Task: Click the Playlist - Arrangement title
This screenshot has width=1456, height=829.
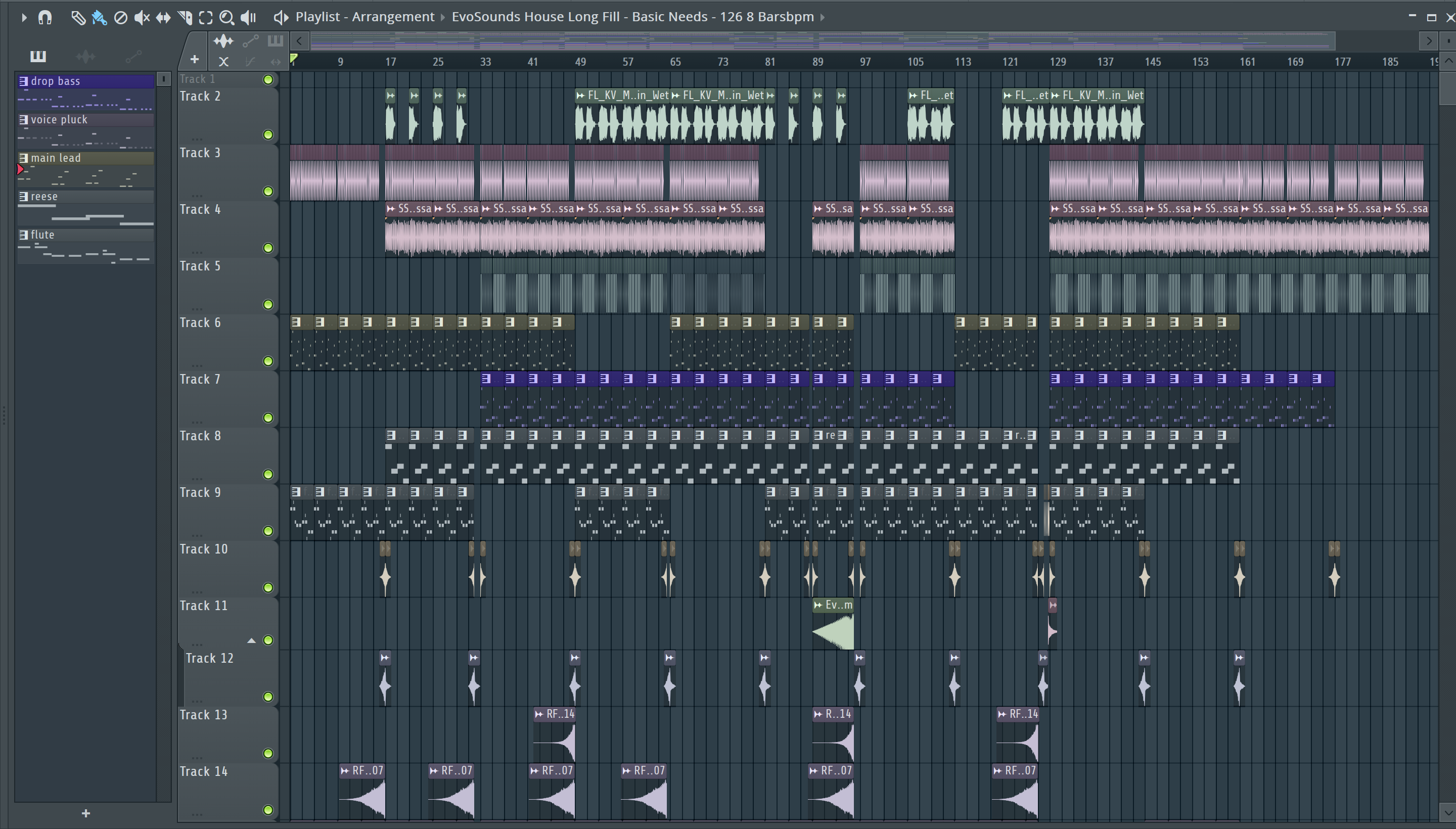Action: [365, 17]
